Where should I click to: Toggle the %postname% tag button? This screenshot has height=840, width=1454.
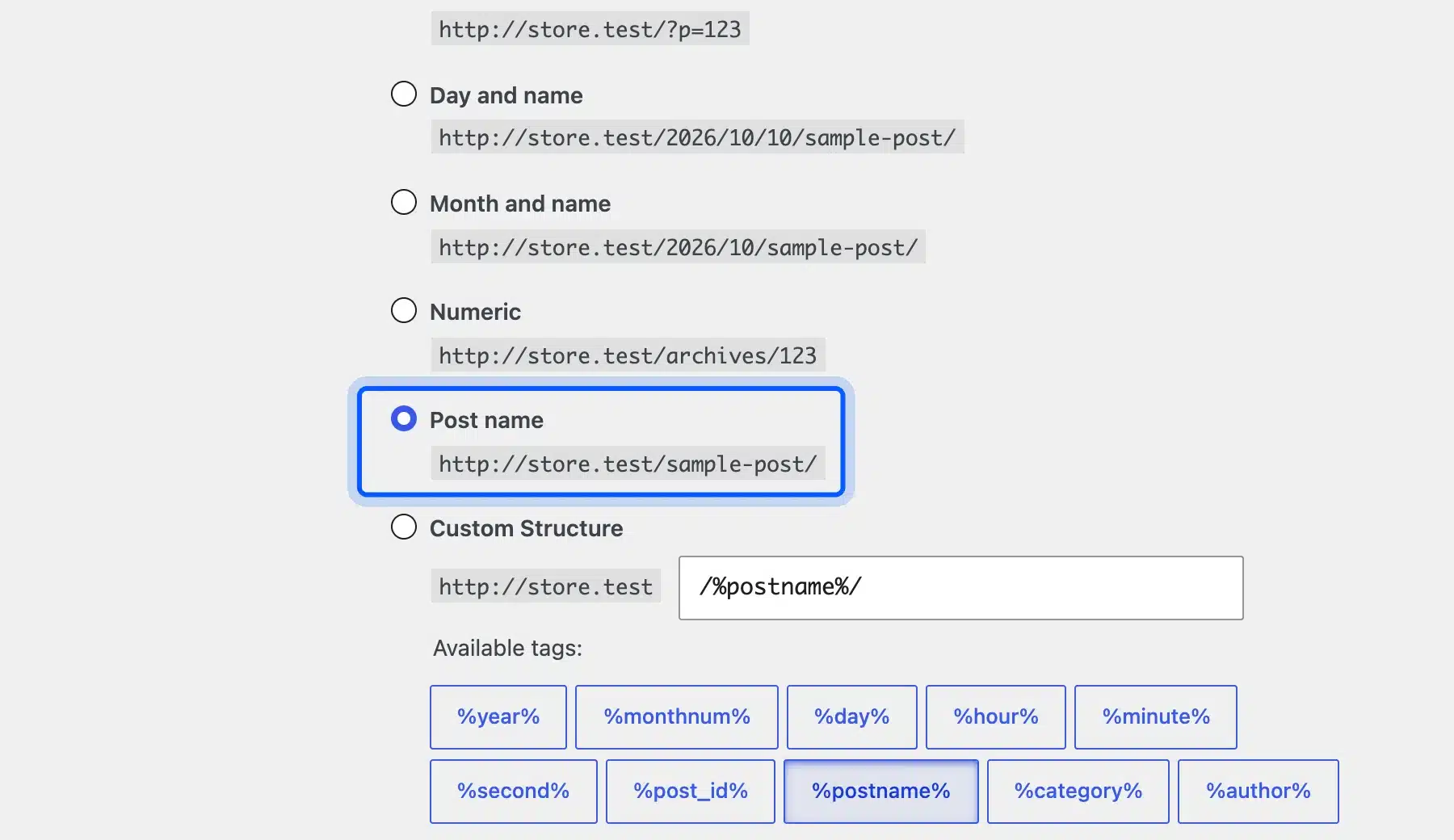(x=881, y=792)
